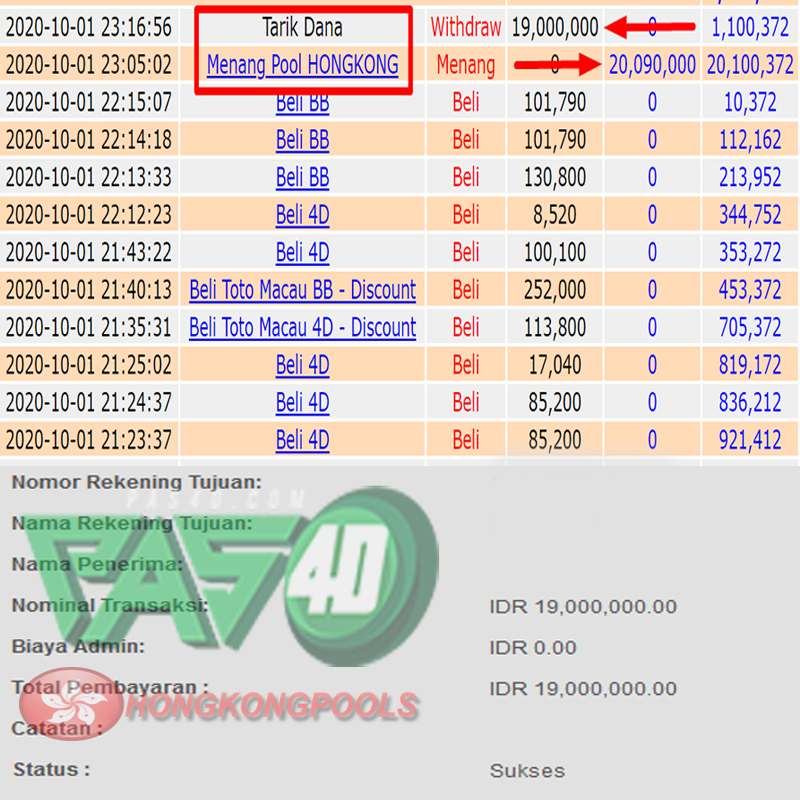Viewport: 800px width, 800px height.
Task: Click the Nama Penerima label
Action: click(x=97, y=564)
